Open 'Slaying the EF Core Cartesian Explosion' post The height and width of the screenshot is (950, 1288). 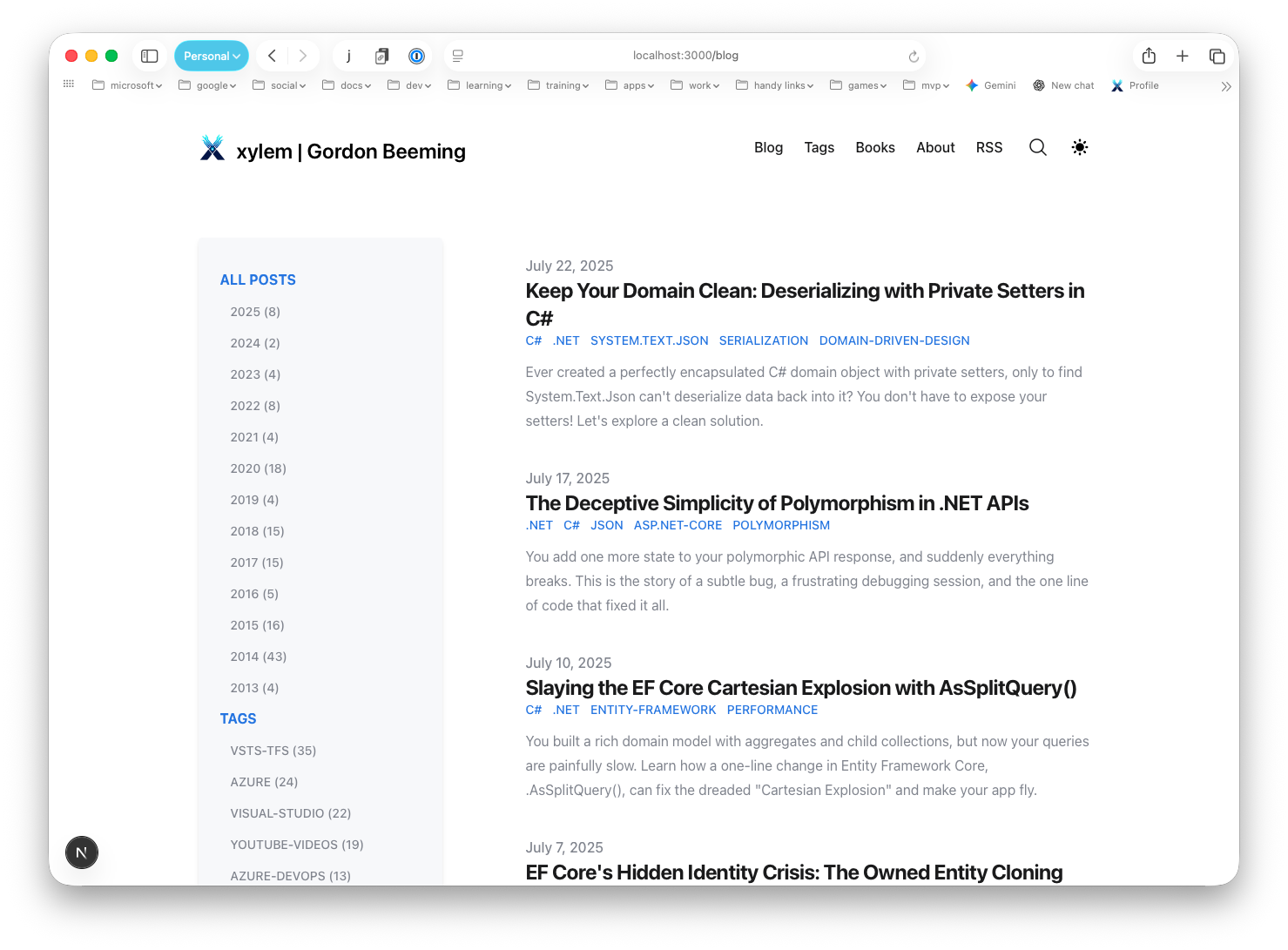(x=801, y=688)
